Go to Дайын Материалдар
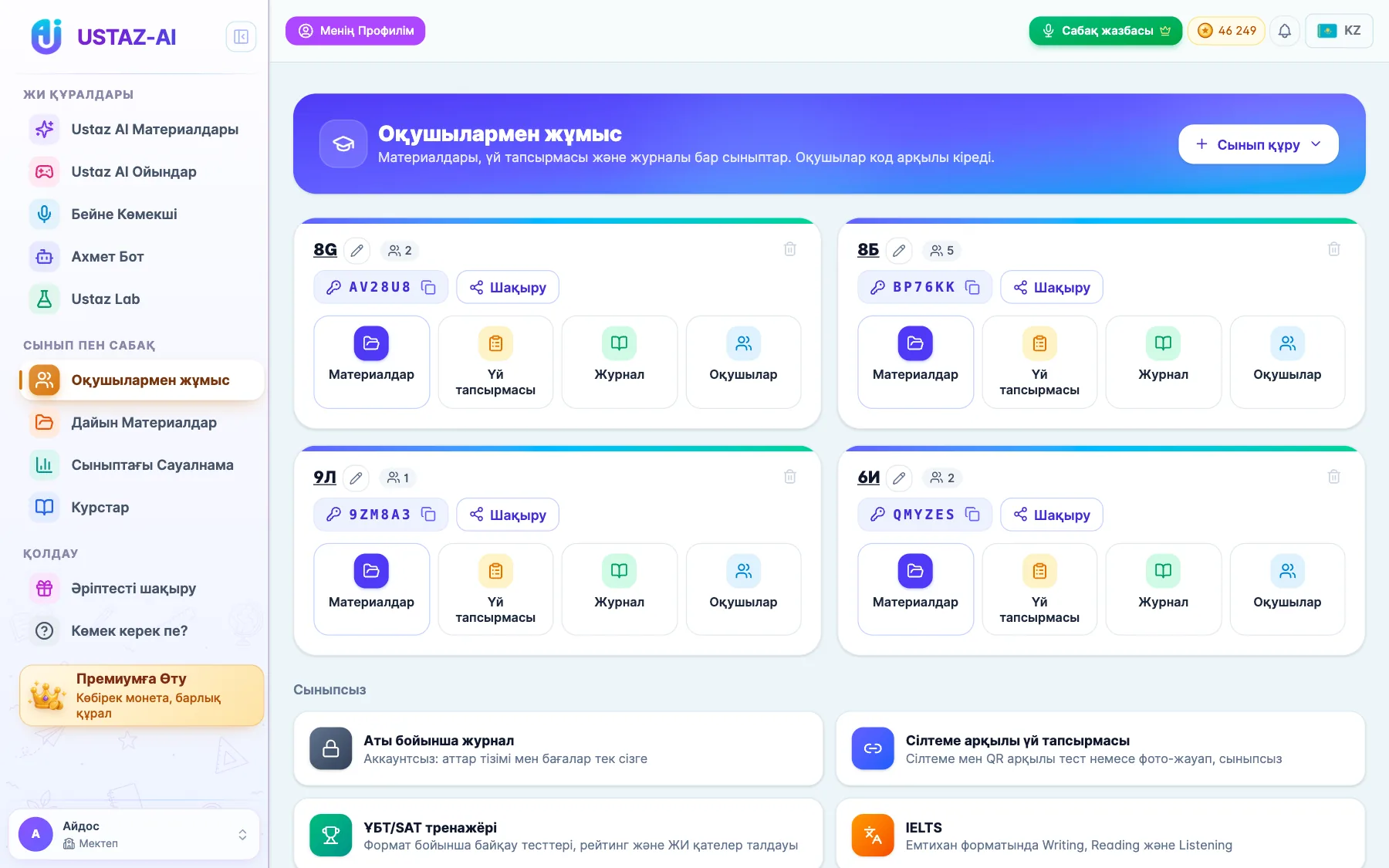1389x868 pixels. pyautogui.click(x=144, y=423)
